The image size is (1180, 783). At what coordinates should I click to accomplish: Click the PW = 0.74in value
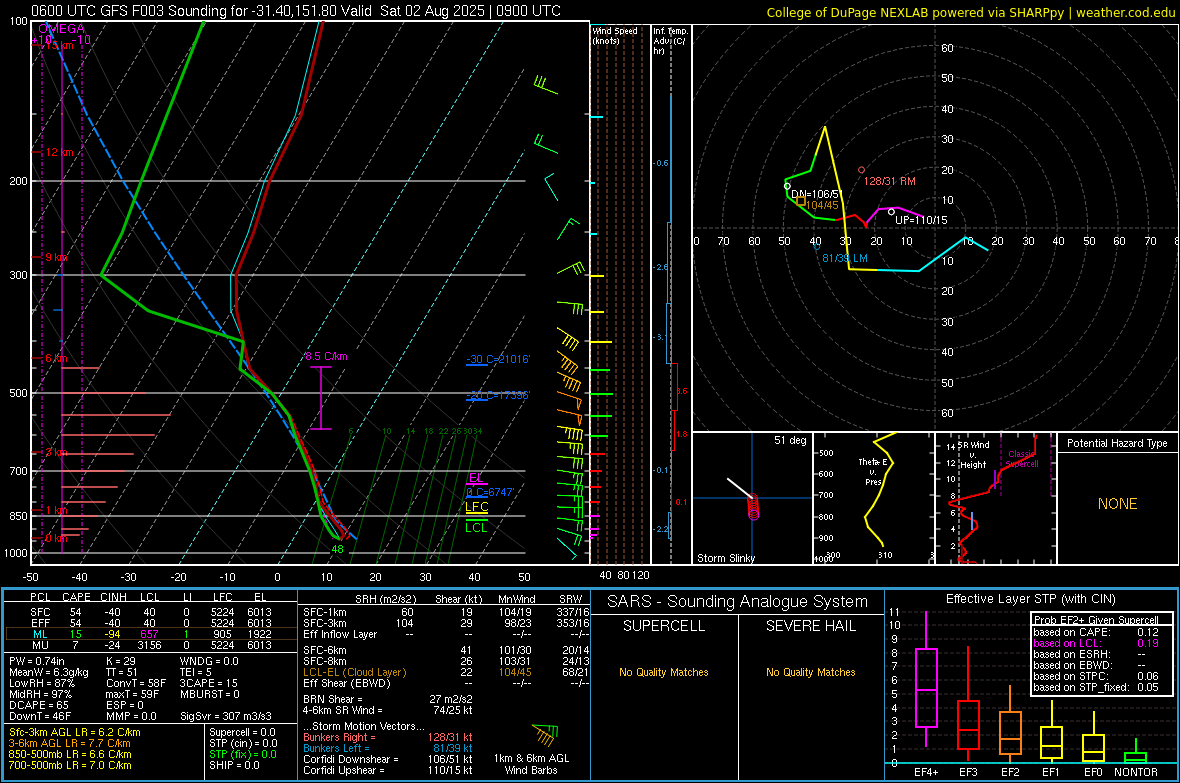[37, 661]
